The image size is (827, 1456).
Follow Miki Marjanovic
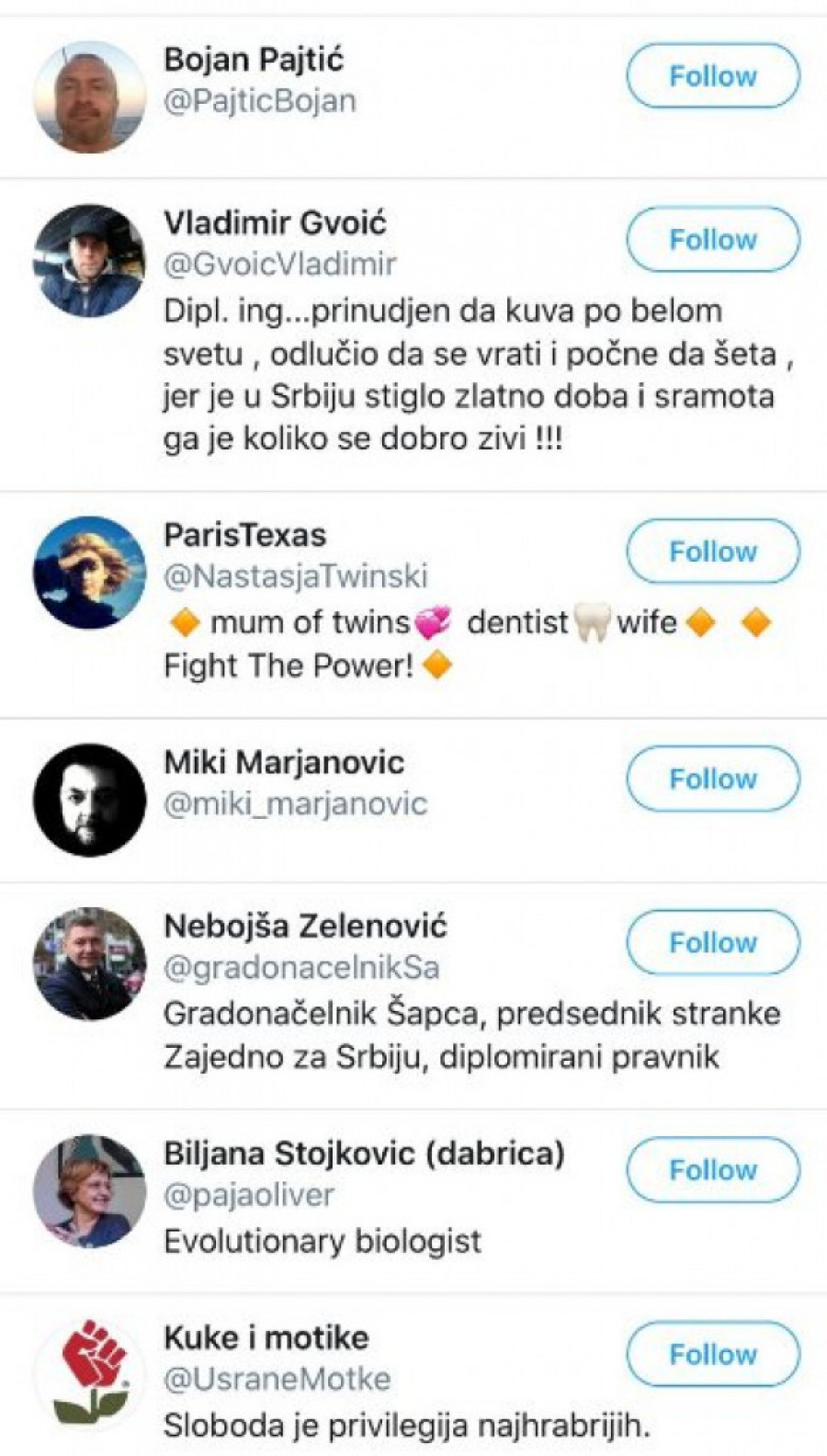pyautogui.click(x=713, y=779)
